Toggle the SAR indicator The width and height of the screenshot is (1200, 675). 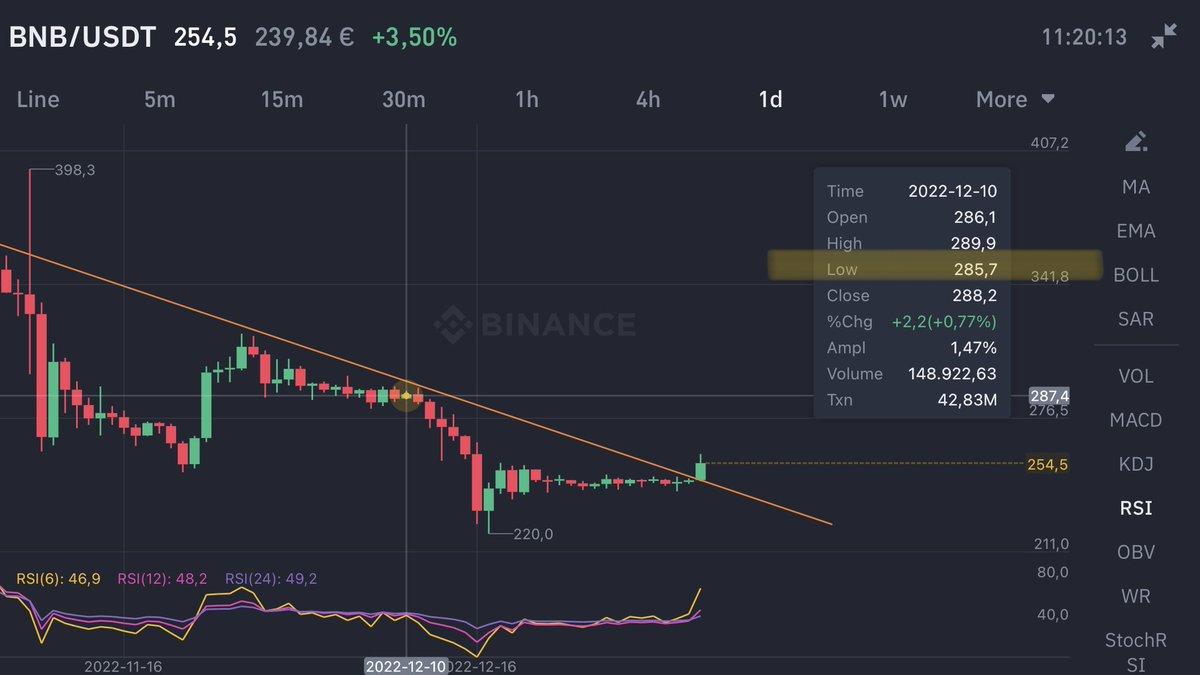pos(1136,319)
